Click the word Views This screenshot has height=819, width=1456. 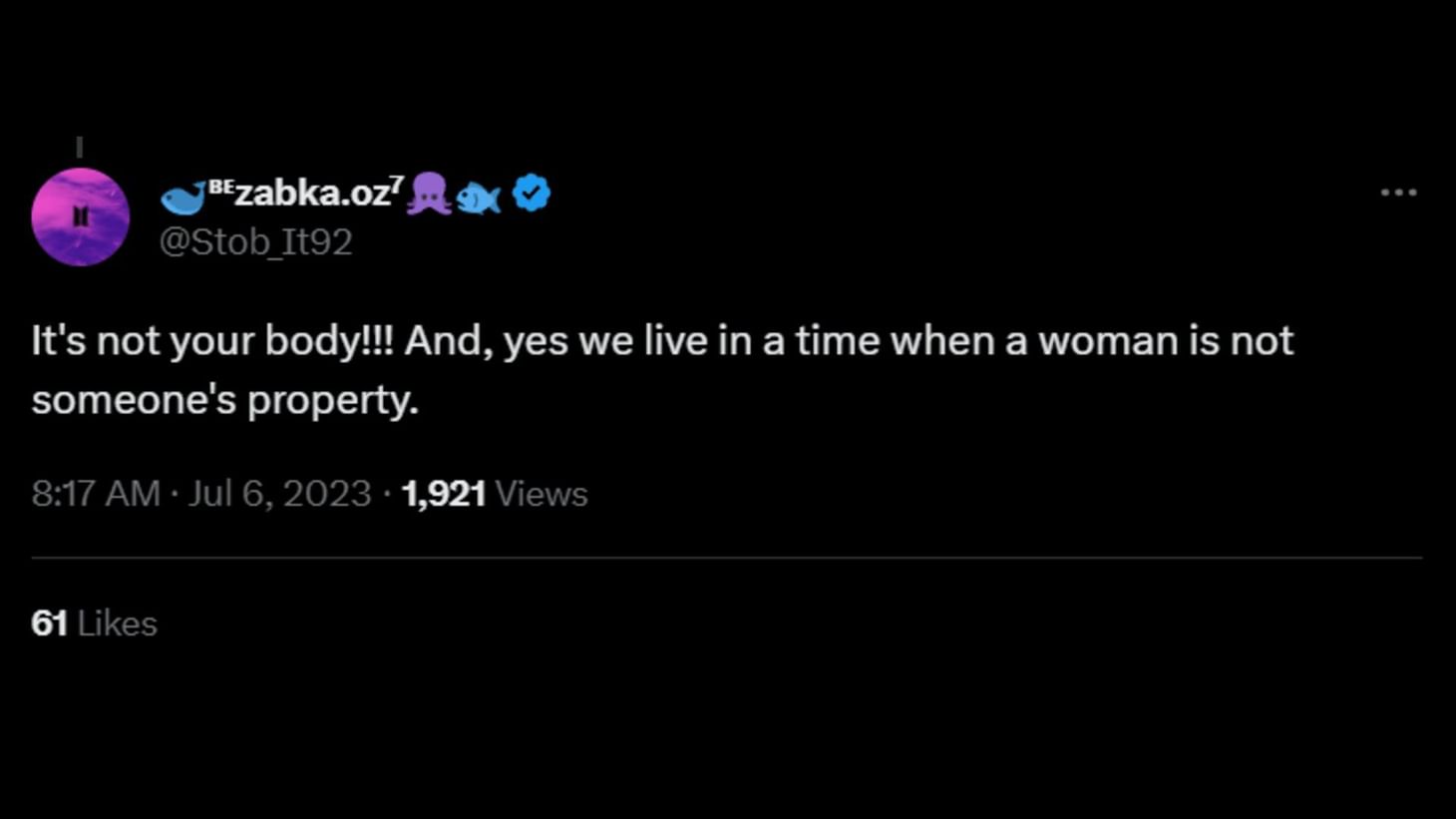pos(542,494)
